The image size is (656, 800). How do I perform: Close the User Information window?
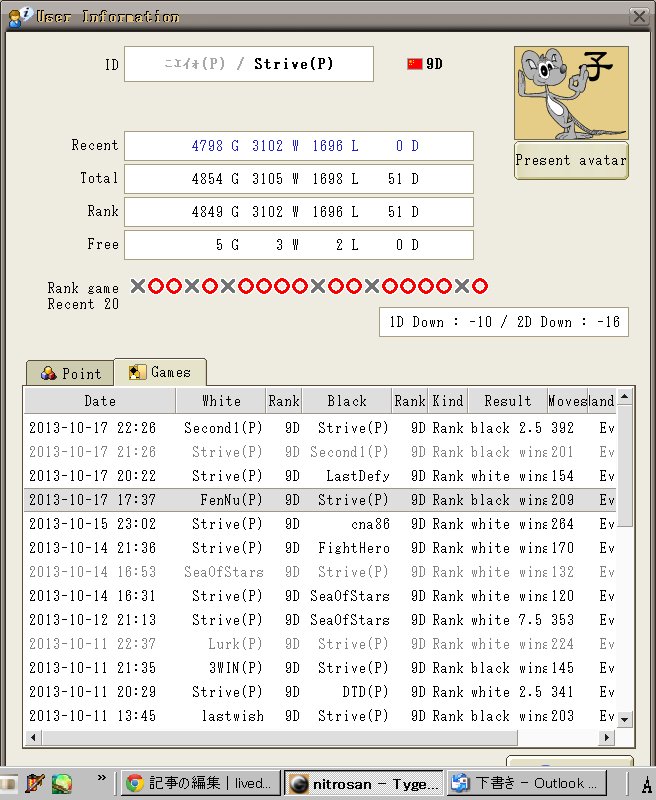point(639,16)
